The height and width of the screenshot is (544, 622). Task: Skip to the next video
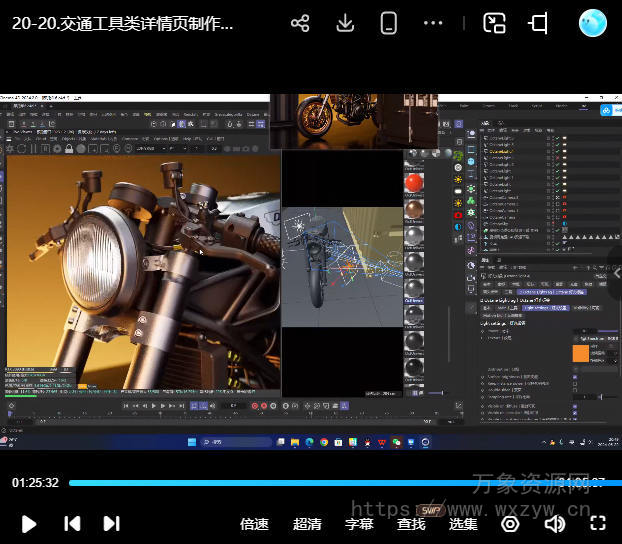point(112,523)
